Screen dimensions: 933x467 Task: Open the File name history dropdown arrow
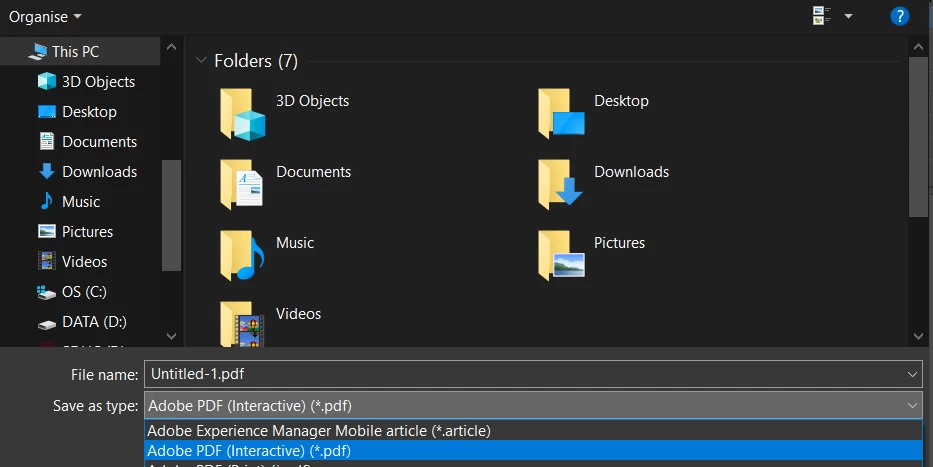(912, 374)
